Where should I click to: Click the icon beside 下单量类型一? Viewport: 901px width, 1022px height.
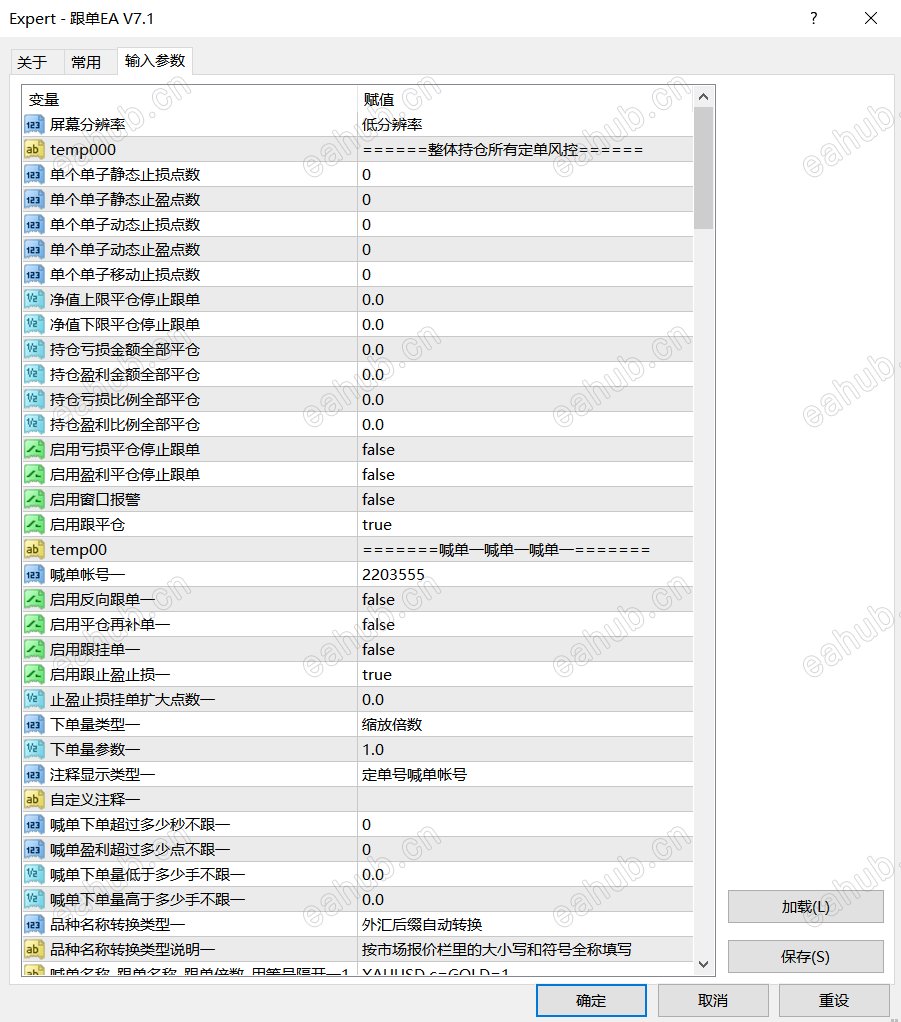coord(34,724)
